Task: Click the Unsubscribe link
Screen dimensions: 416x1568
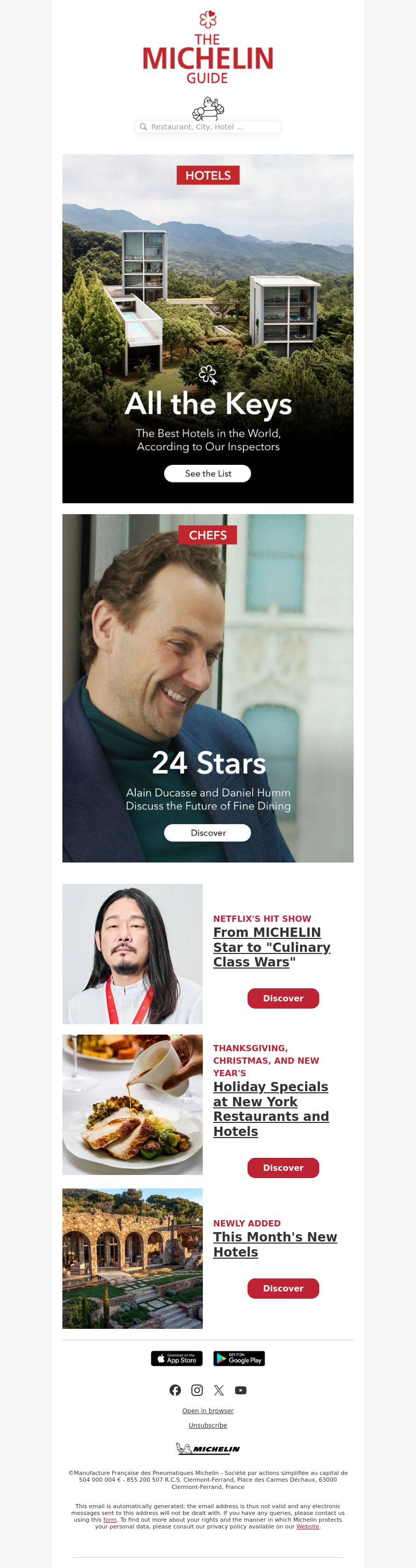Action: coord(207,1425)
